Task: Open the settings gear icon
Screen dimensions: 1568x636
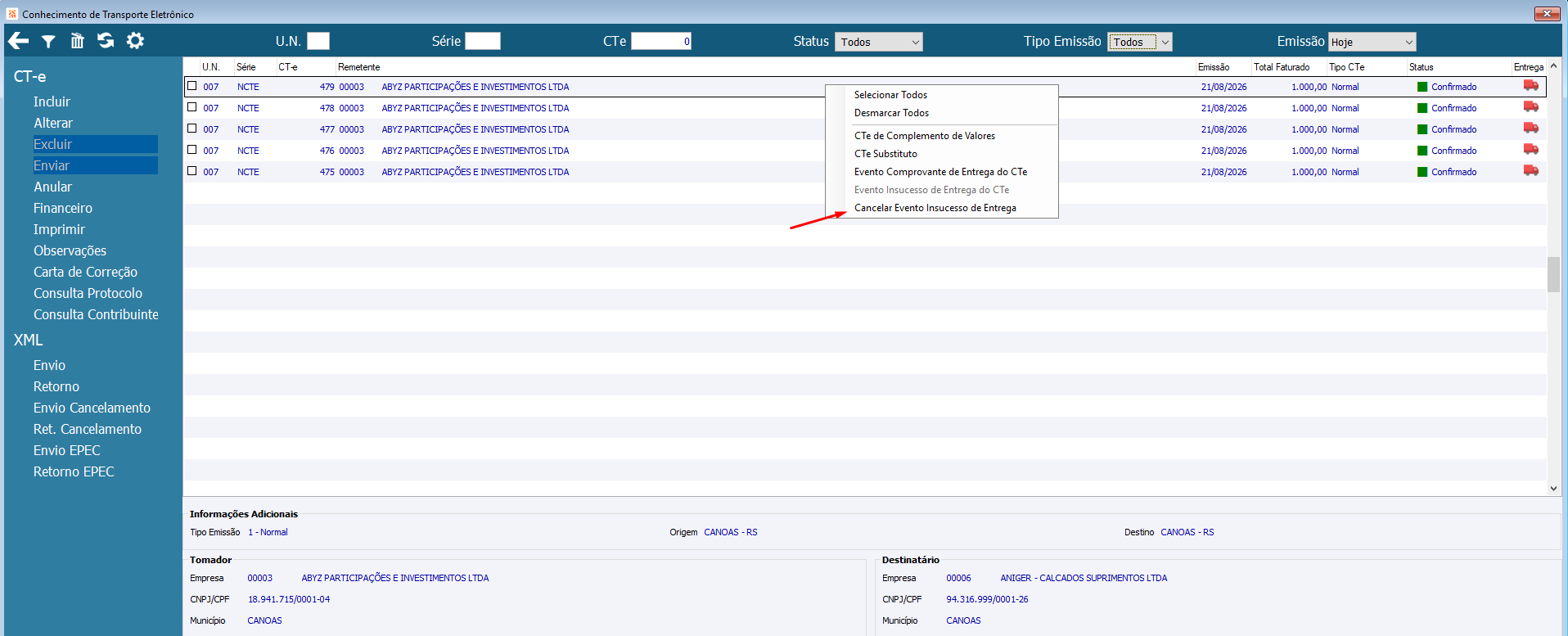Action: point(135,41)
